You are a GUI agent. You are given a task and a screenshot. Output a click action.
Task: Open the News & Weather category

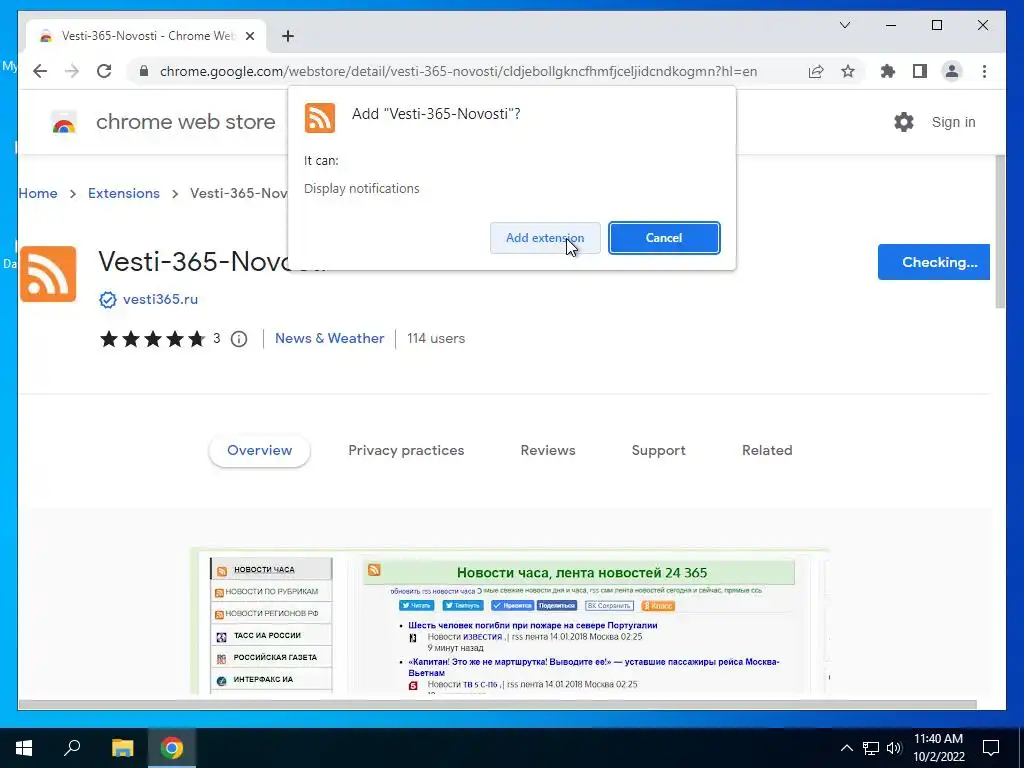tap(329, 338)
